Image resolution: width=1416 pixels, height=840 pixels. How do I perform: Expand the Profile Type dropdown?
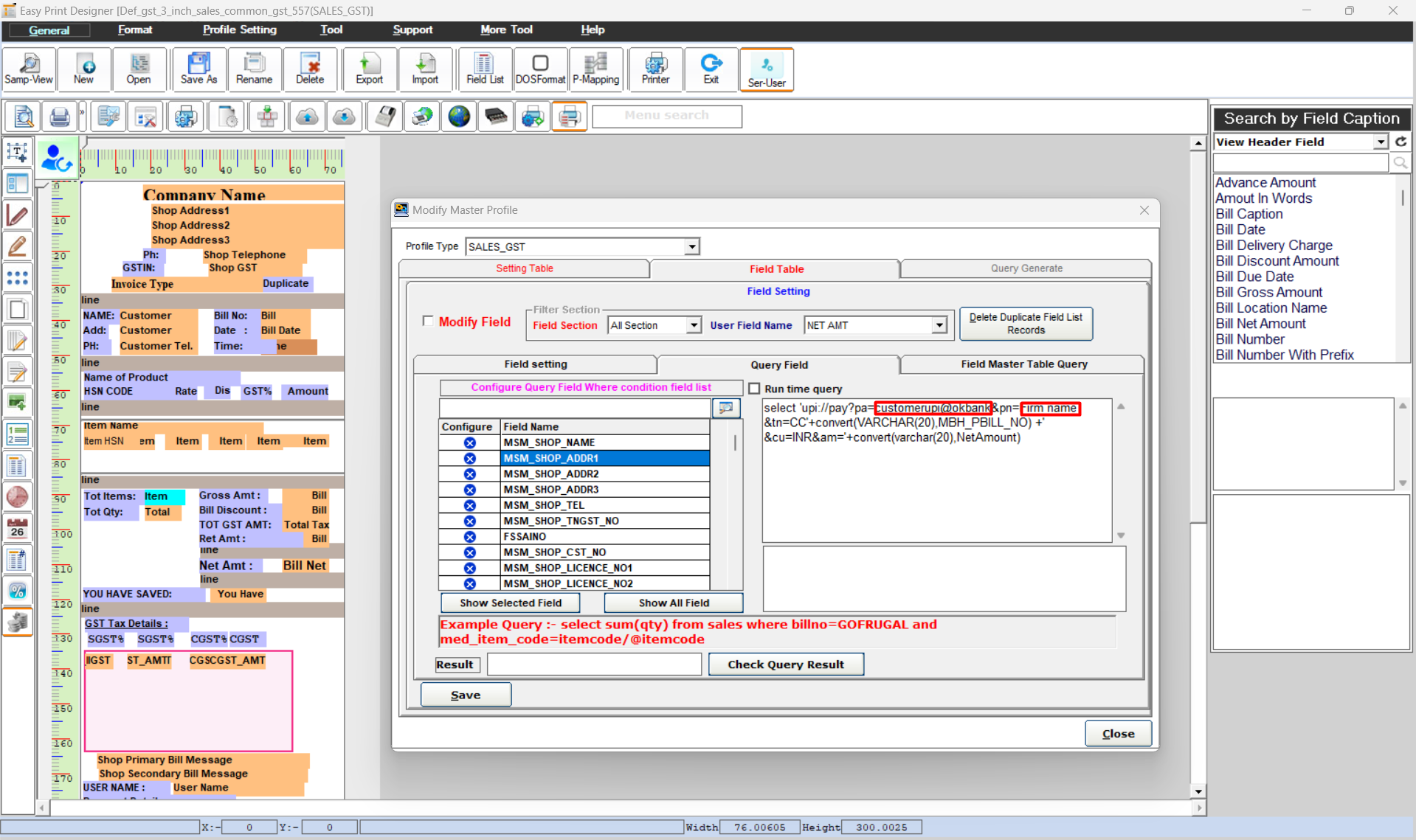691,247
